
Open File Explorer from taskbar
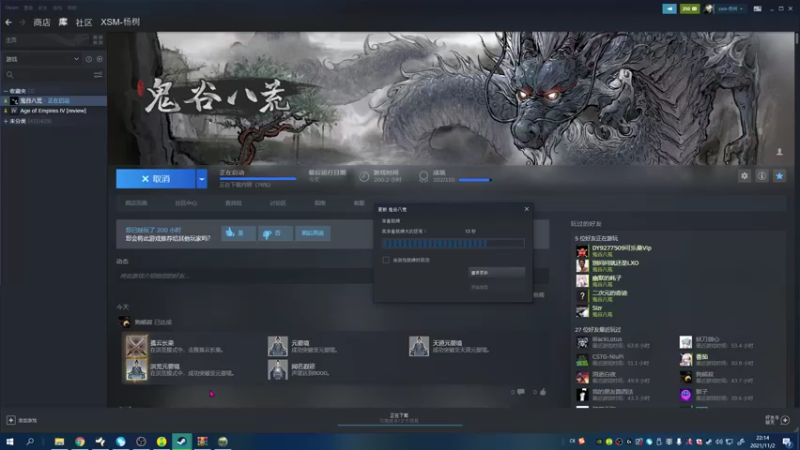59,441
